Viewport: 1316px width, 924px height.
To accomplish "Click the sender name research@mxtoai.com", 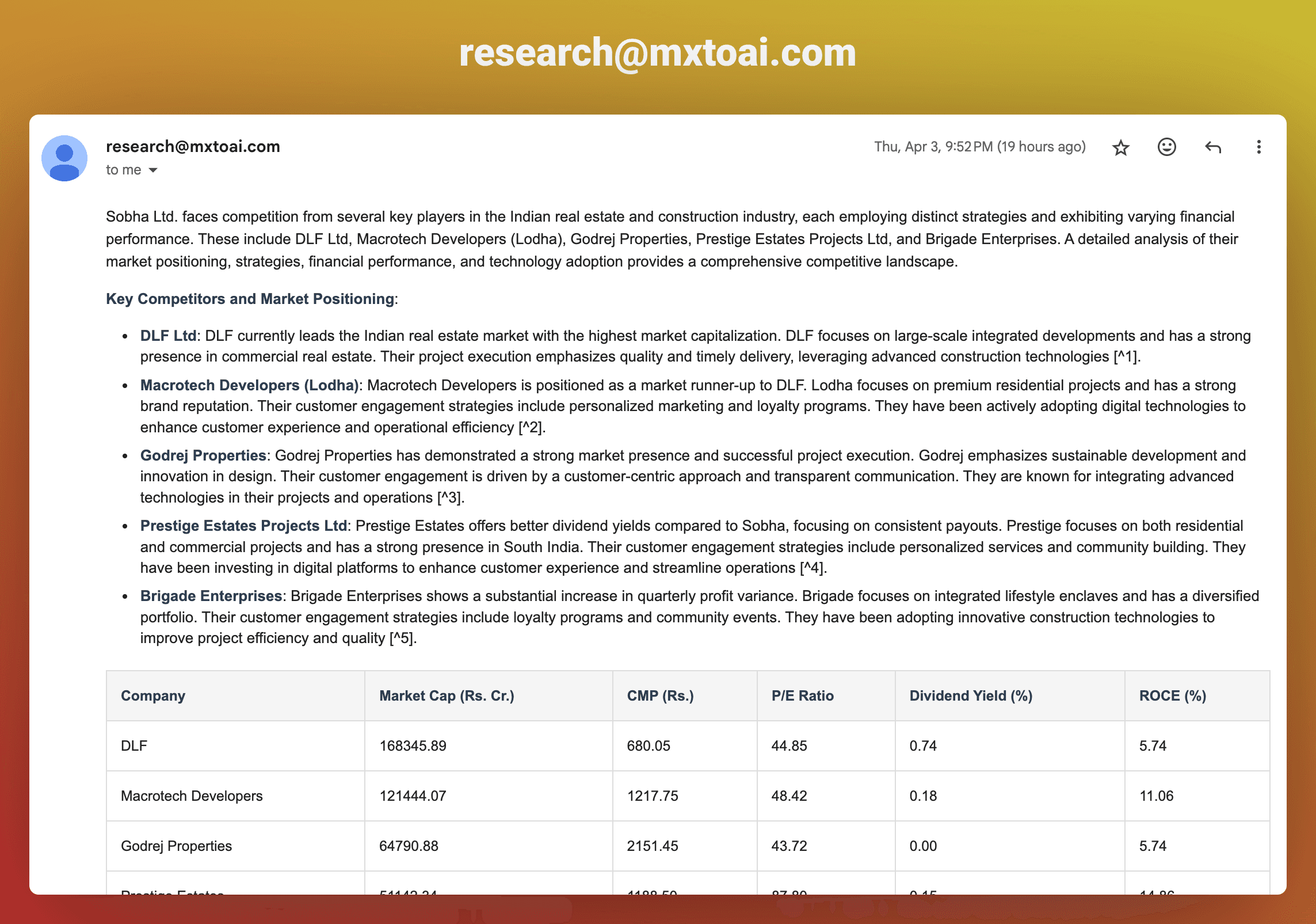I will [x=193, y=146].
